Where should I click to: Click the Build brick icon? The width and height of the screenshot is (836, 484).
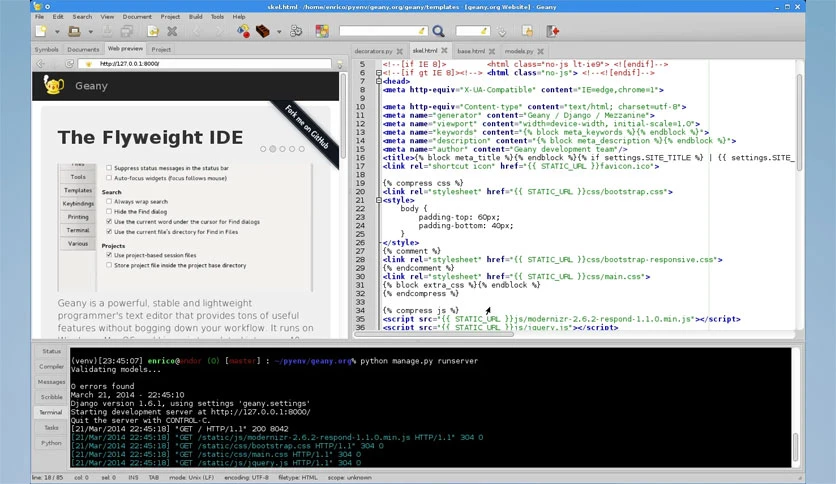tap(262, 31)
